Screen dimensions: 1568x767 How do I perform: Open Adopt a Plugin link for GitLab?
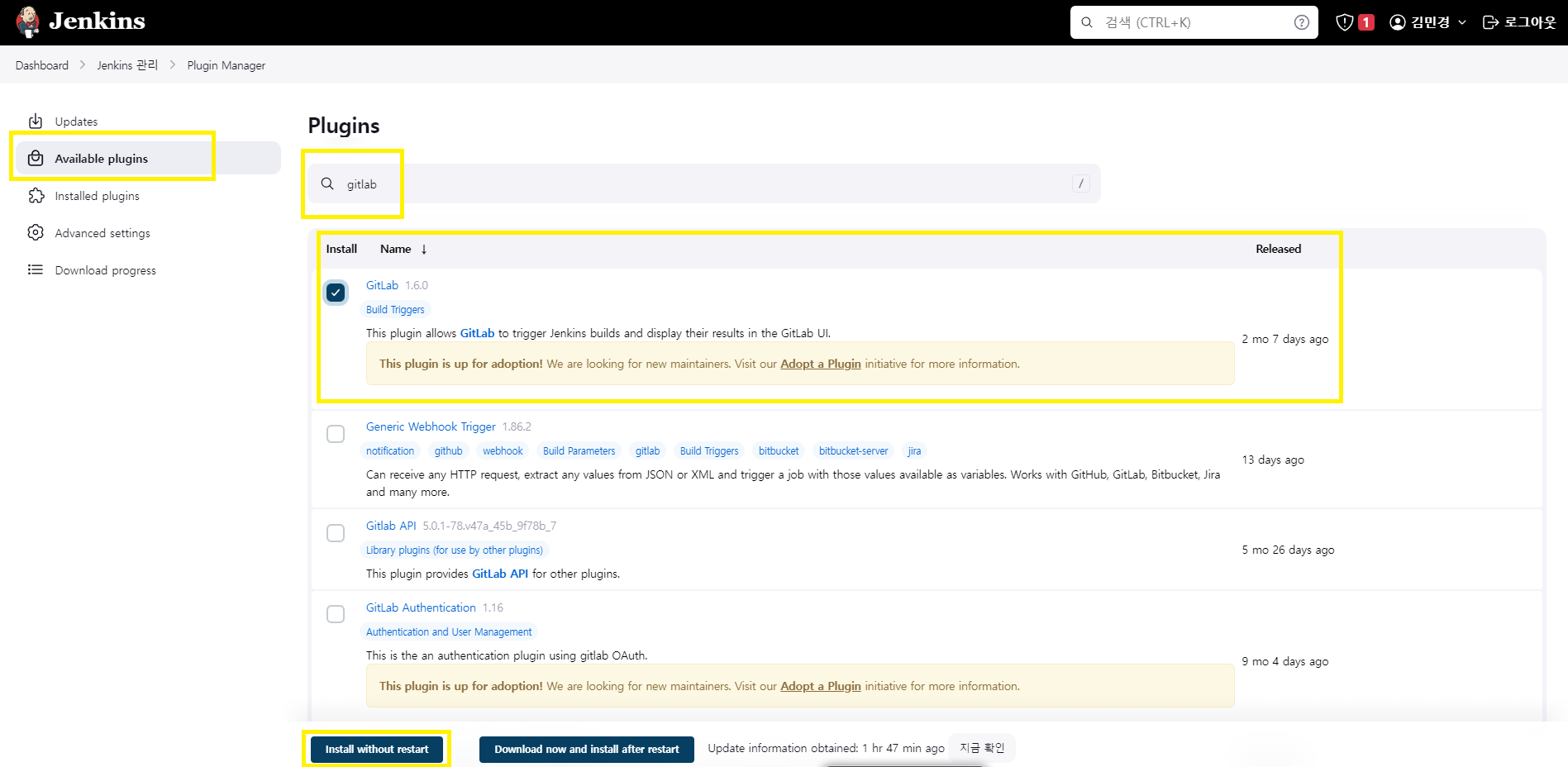(821, 364)
